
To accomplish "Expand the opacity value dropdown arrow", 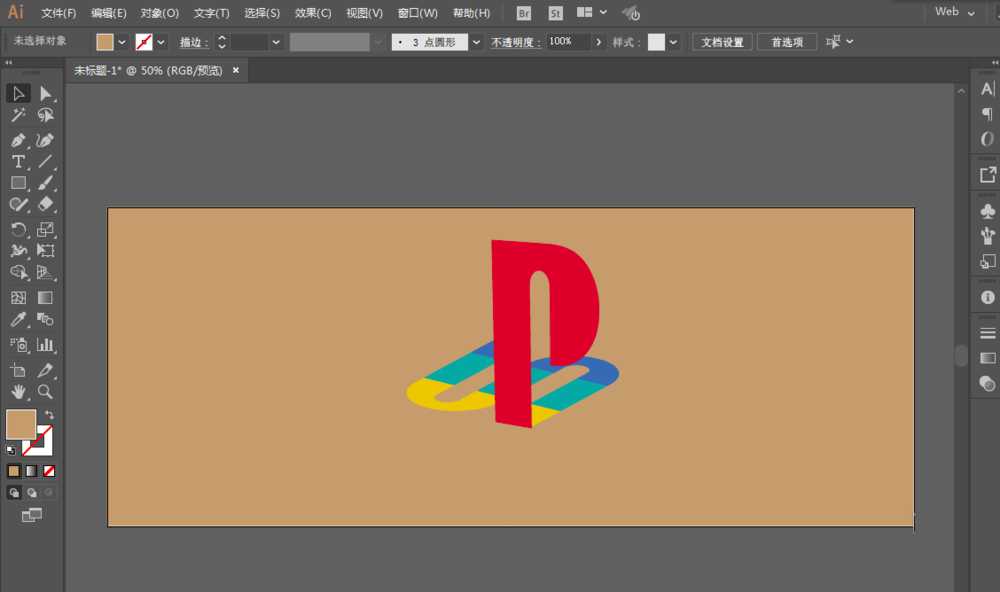I will pos(597,41).
